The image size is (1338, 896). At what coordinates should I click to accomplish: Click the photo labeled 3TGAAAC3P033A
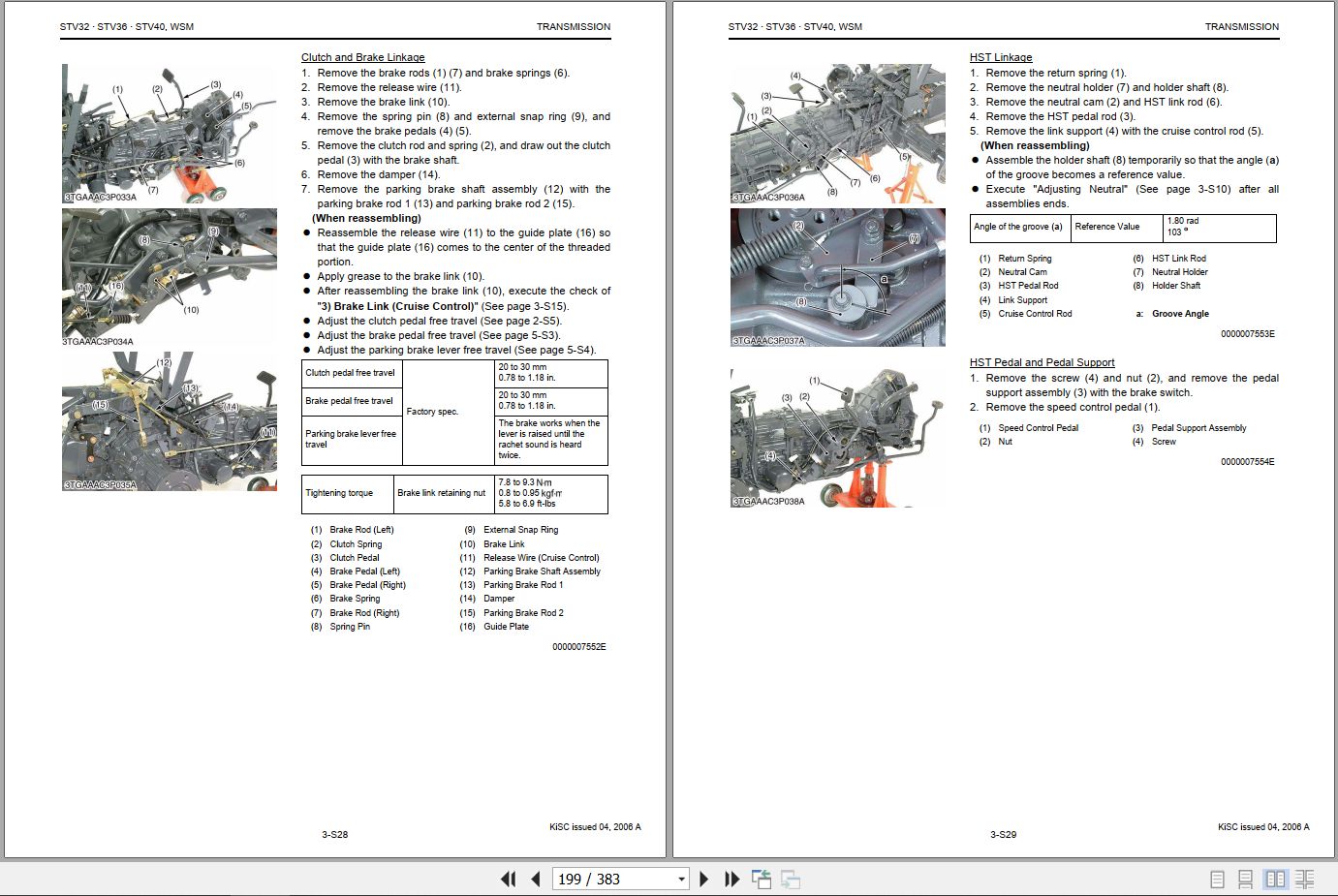point(169,134)
